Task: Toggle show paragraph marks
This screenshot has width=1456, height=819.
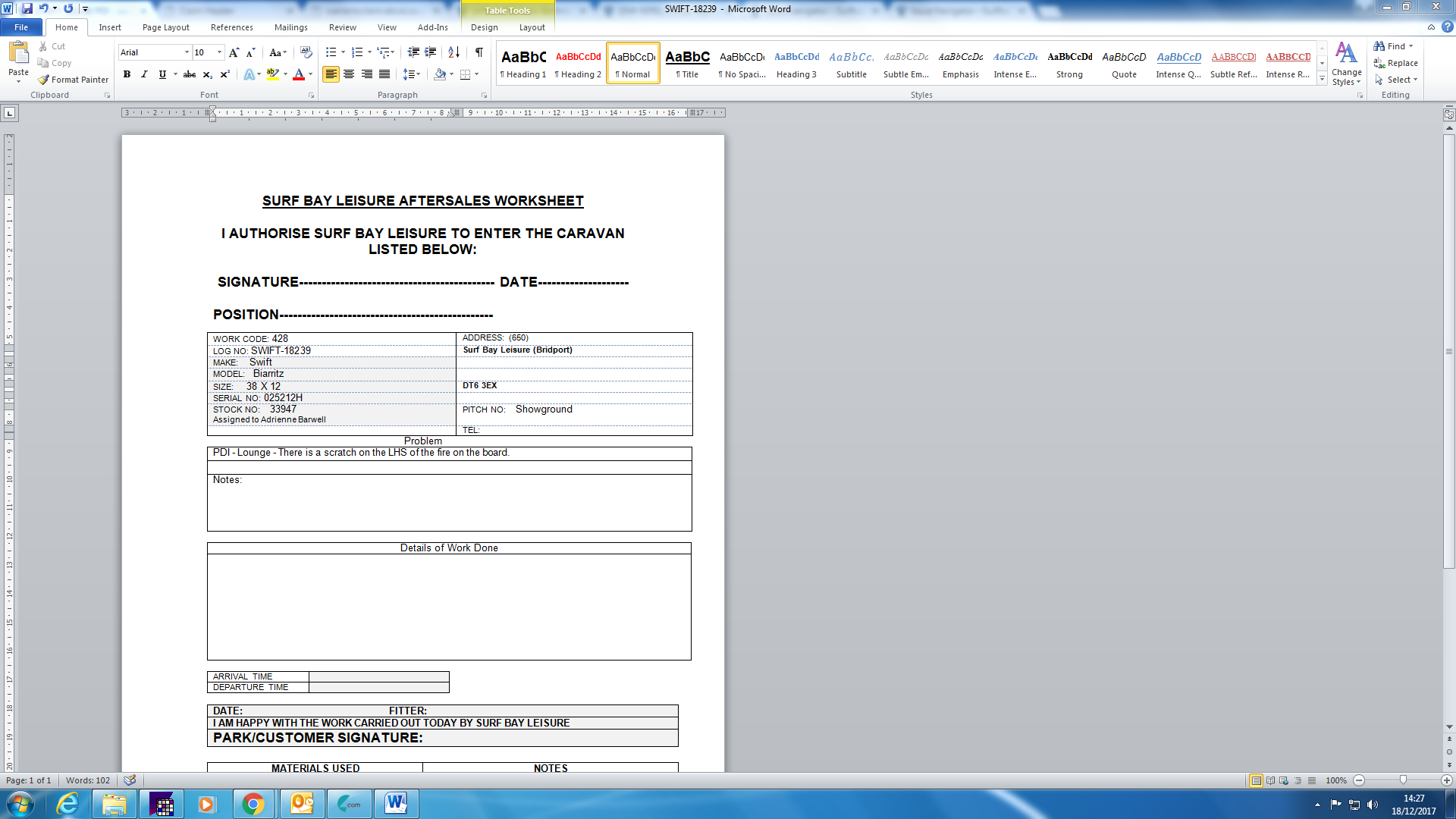Action: point(479,52)
